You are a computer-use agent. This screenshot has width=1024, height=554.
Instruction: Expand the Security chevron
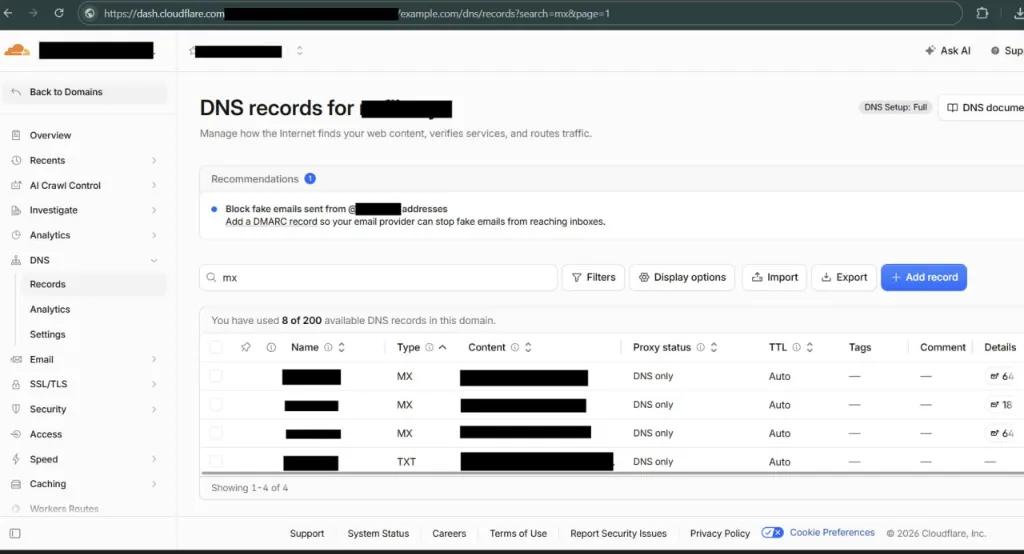[154, 409]
